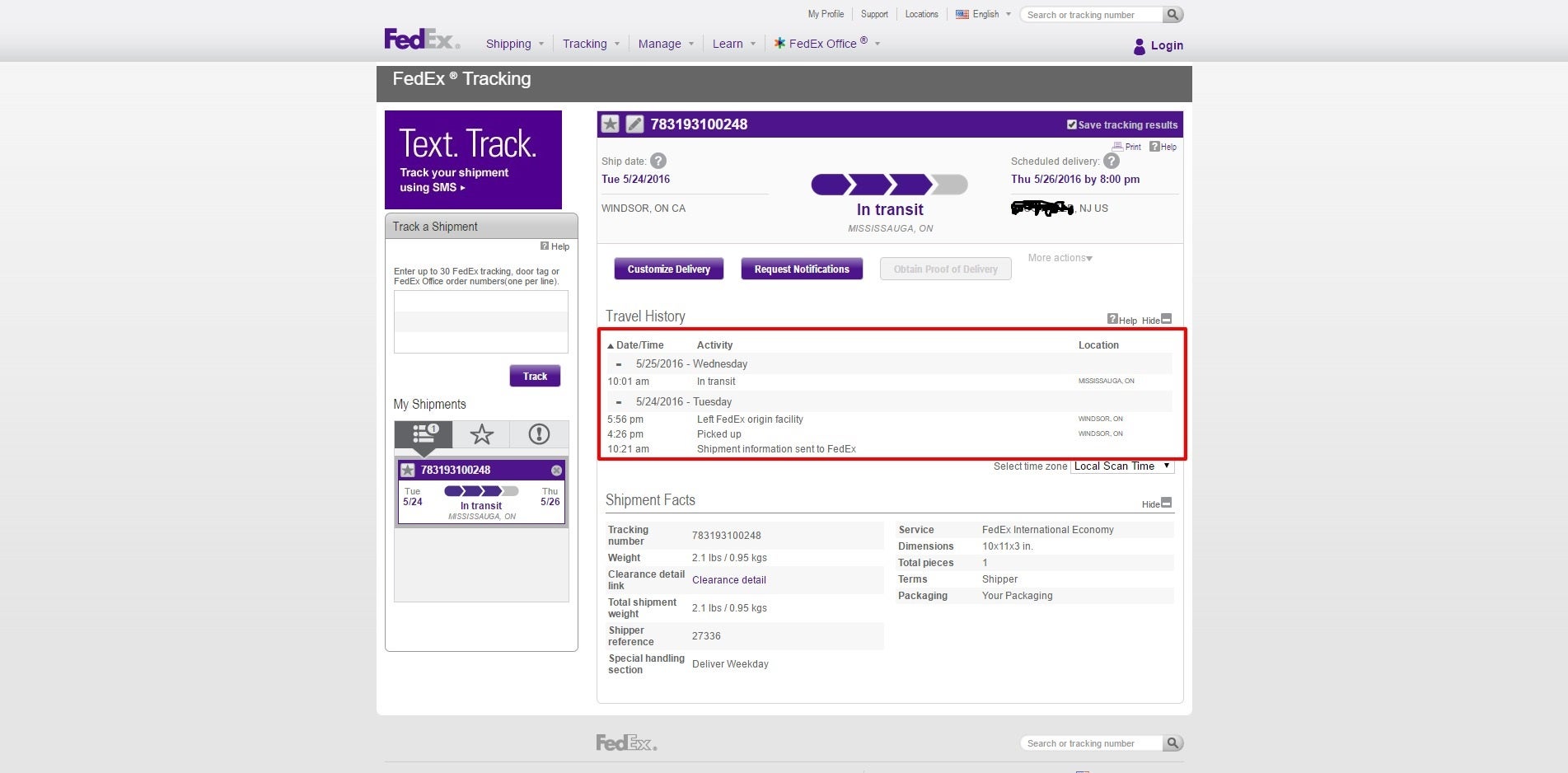
Task: Click the 'Left FedEx origin facility' activity row
Action: (890, 419)
